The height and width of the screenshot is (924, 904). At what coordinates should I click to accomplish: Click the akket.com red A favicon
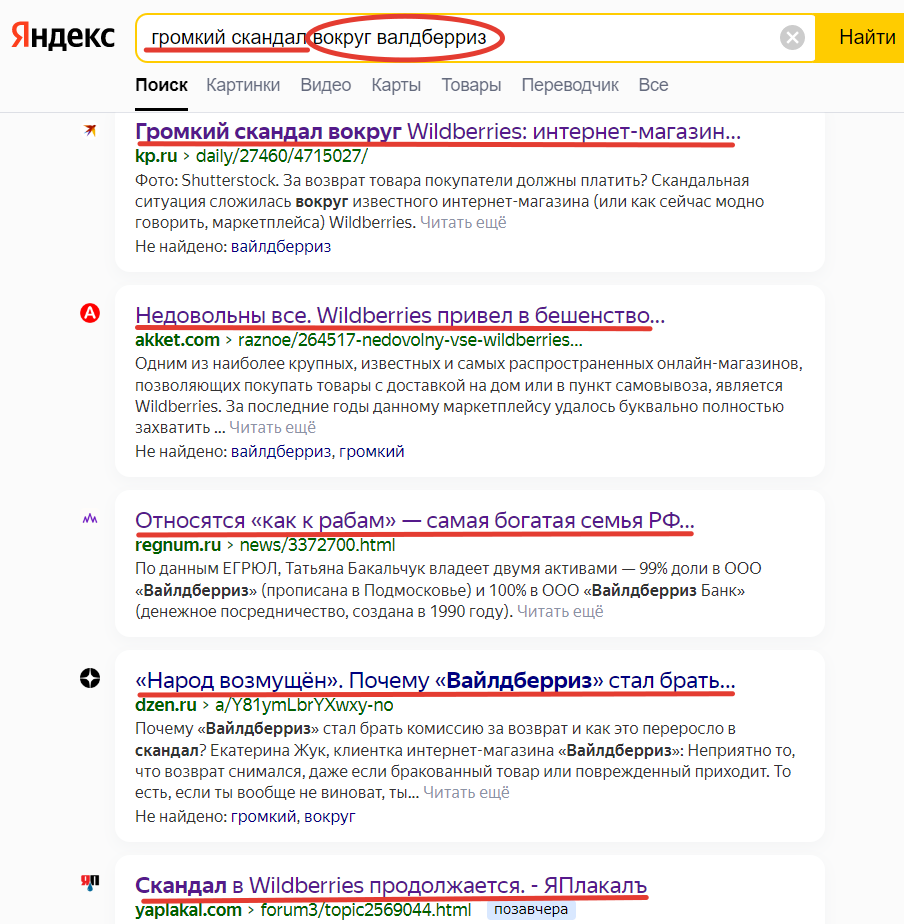pyautogui.click(x=90, y=313)
